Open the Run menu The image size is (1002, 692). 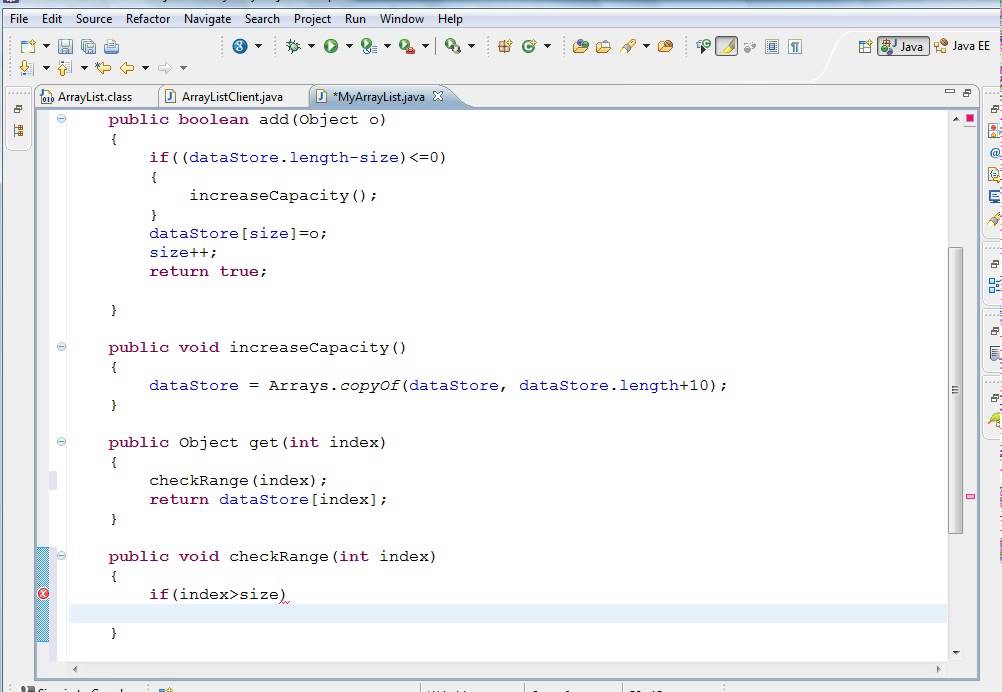[355, 19]
